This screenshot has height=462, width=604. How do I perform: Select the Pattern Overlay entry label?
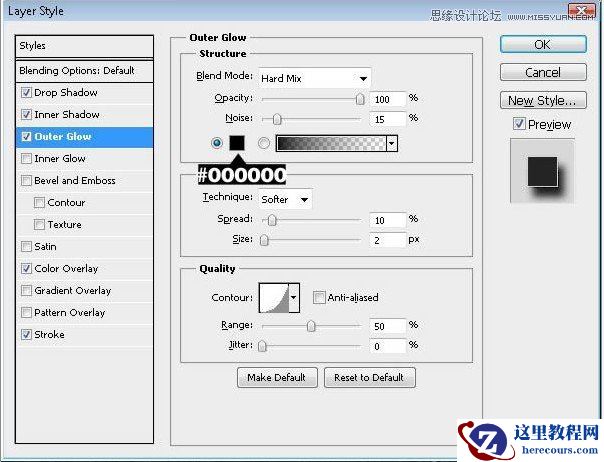(x=70, y=312)
